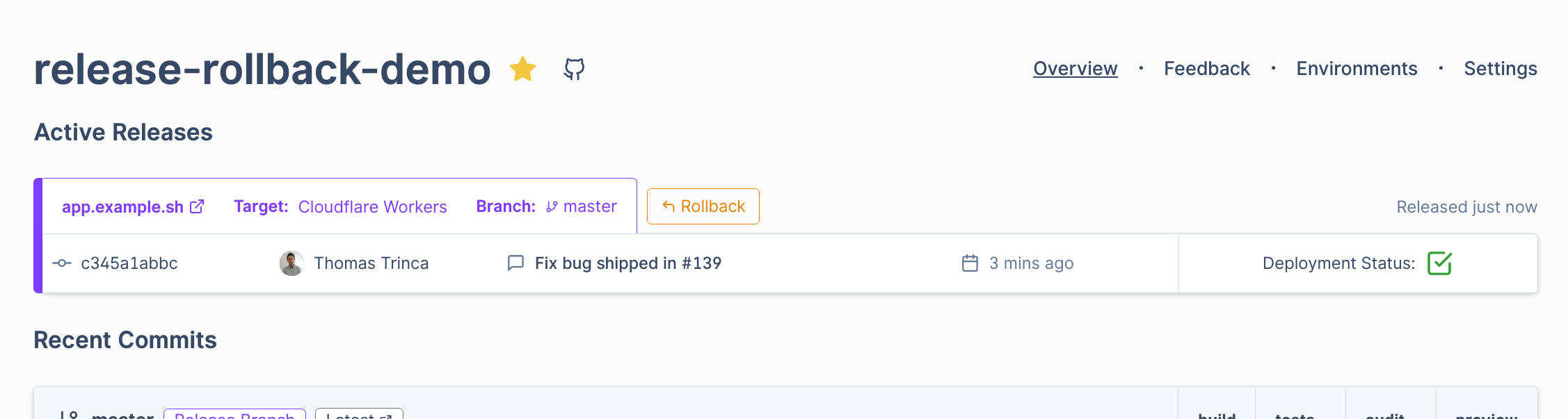Click commit hash c345a1abbc
Image resolution: width=1568 pixels, height=419 pixels.
(129, 263)
